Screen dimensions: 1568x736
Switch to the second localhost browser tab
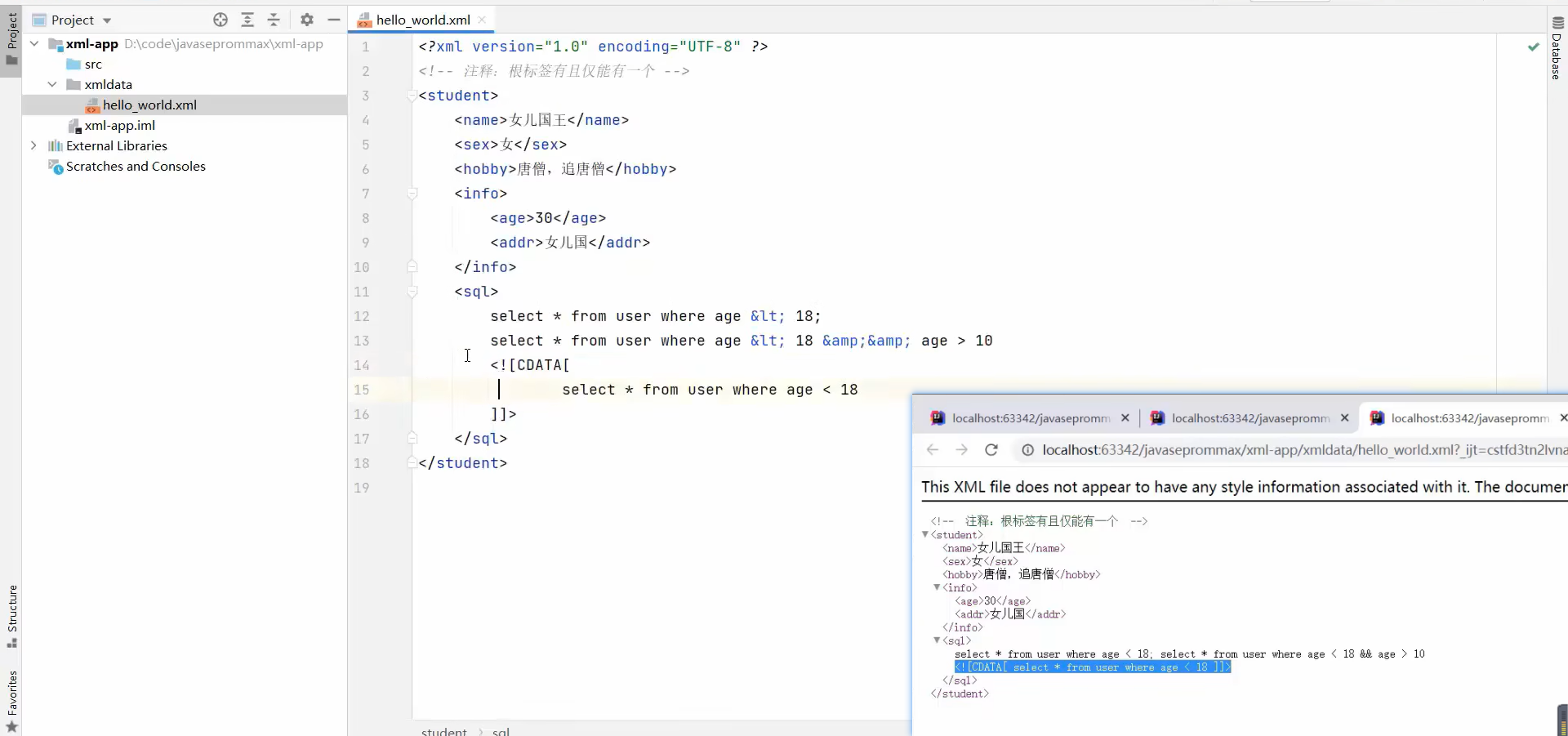[x=1241, y=418]
